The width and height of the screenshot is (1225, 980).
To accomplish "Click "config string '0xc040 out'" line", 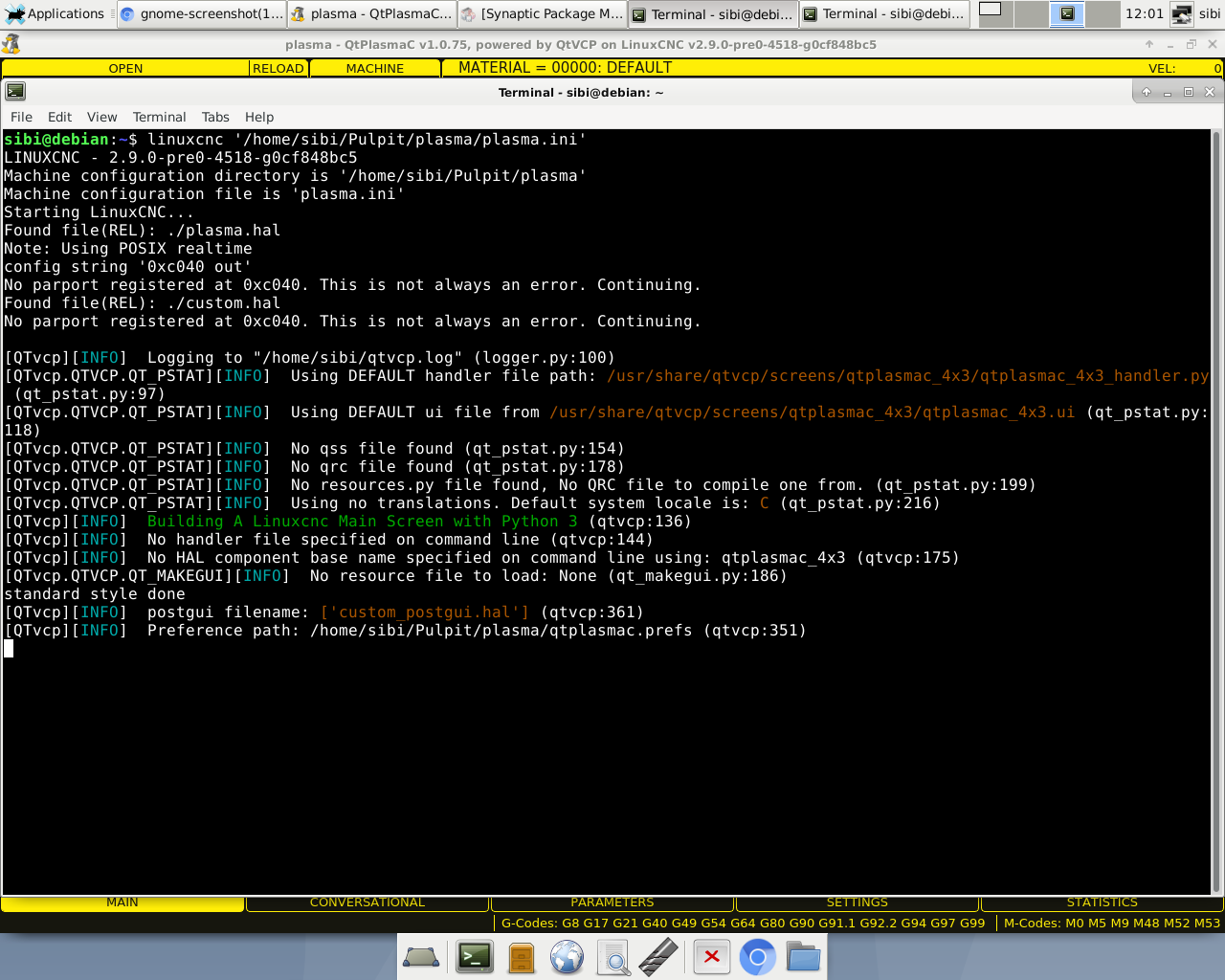I will tap(128, 267).
